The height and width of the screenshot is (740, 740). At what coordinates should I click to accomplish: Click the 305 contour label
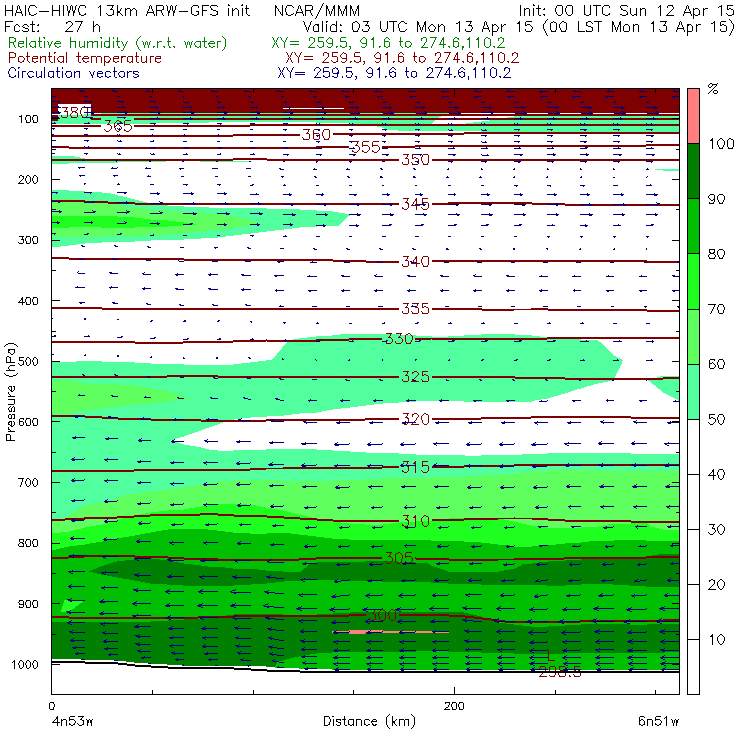click(399, 558)
